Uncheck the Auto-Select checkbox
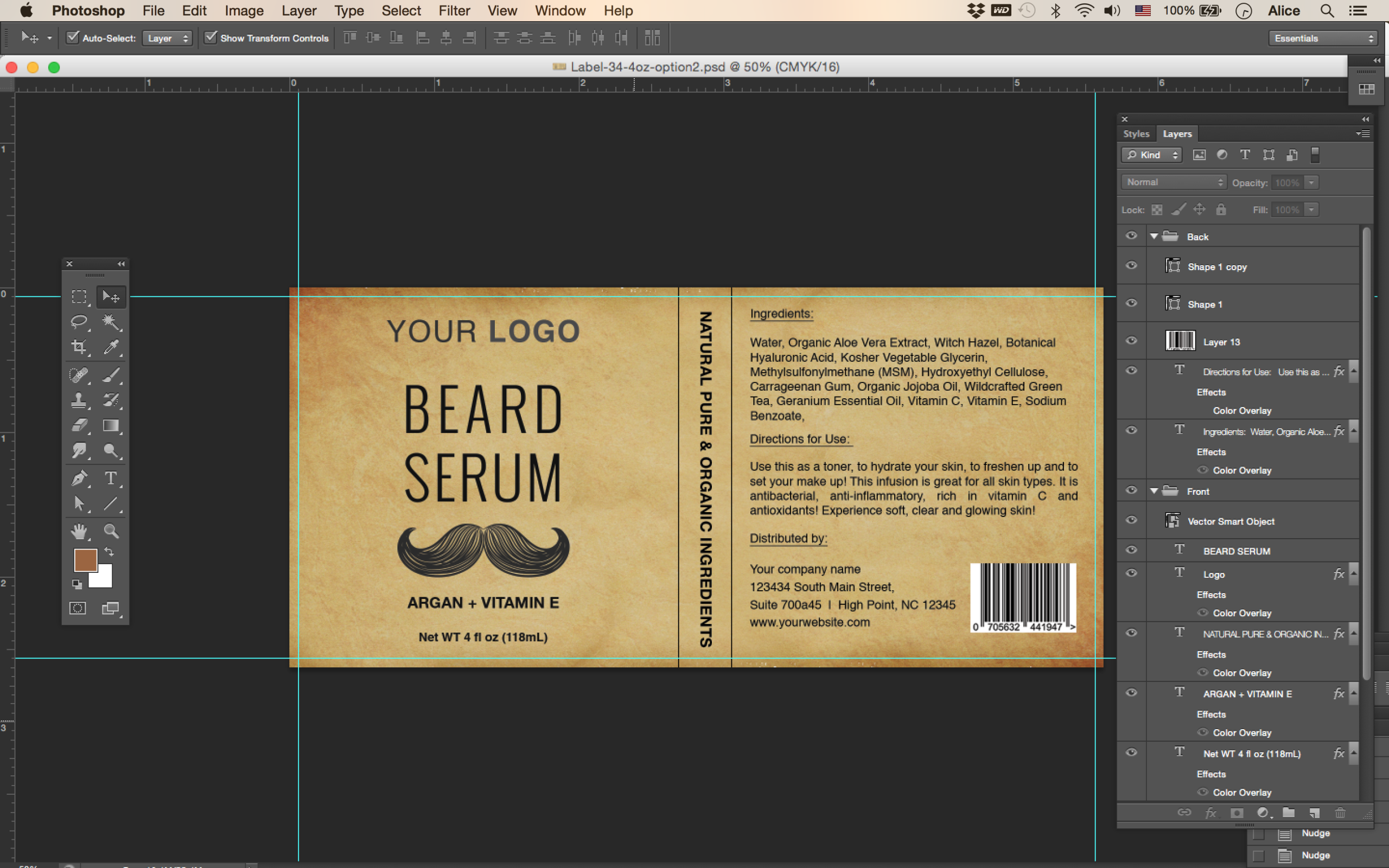 pos(73,38)
